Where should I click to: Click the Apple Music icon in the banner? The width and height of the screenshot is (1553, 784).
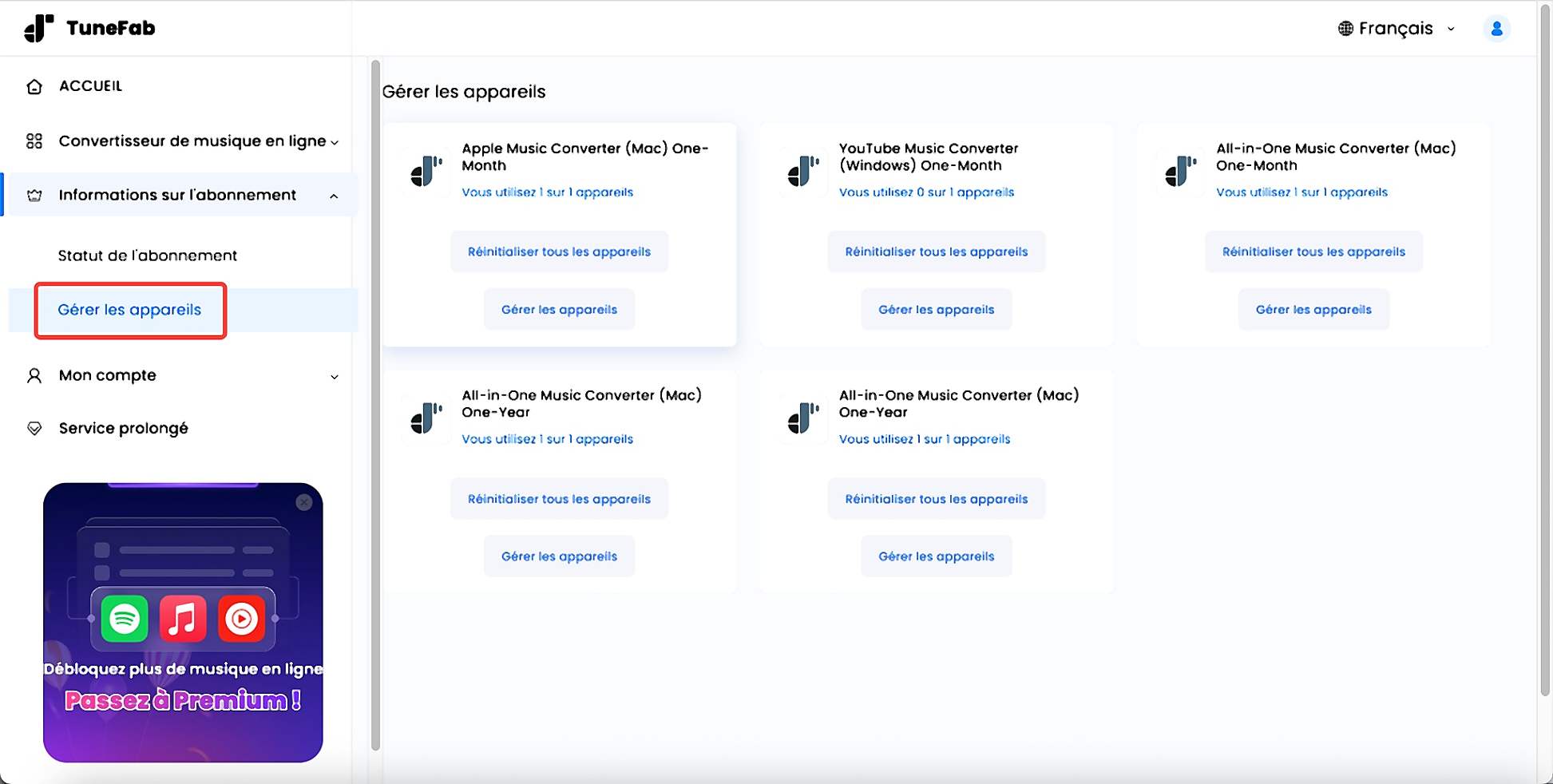click(184, 617)
